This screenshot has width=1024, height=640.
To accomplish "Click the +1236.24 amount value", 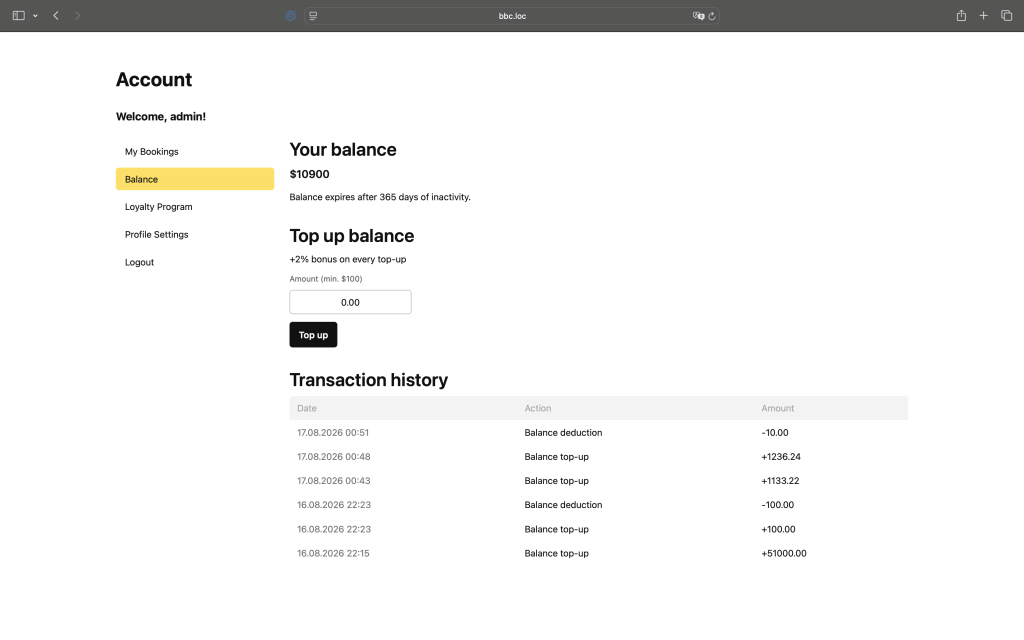I will click(781, 456).
